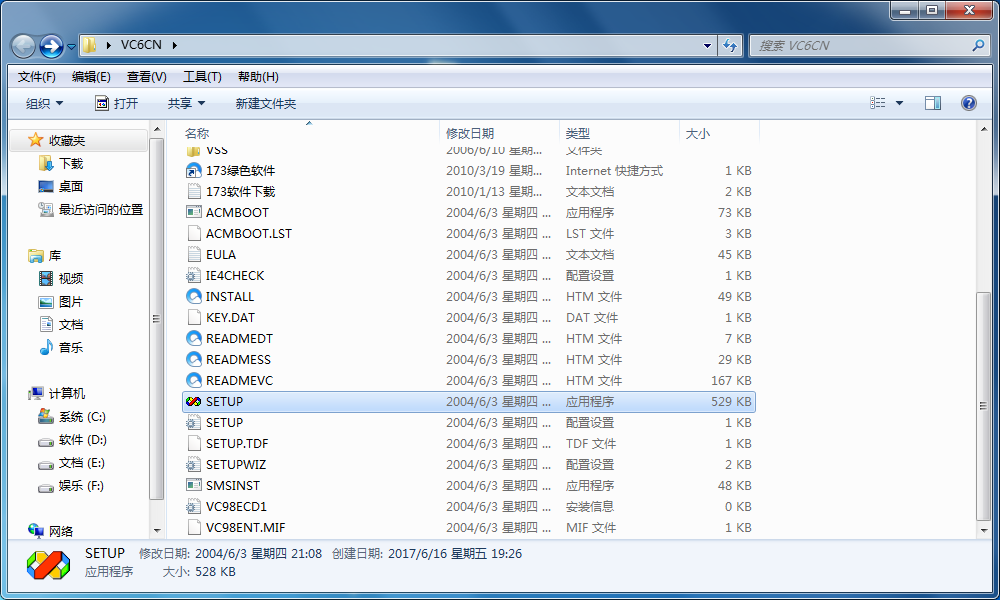The height and width of the screenshot is (600, 1000).
Task: Click the SETUP application file icon
Action: pyautogui.click(x=193, y=402)
